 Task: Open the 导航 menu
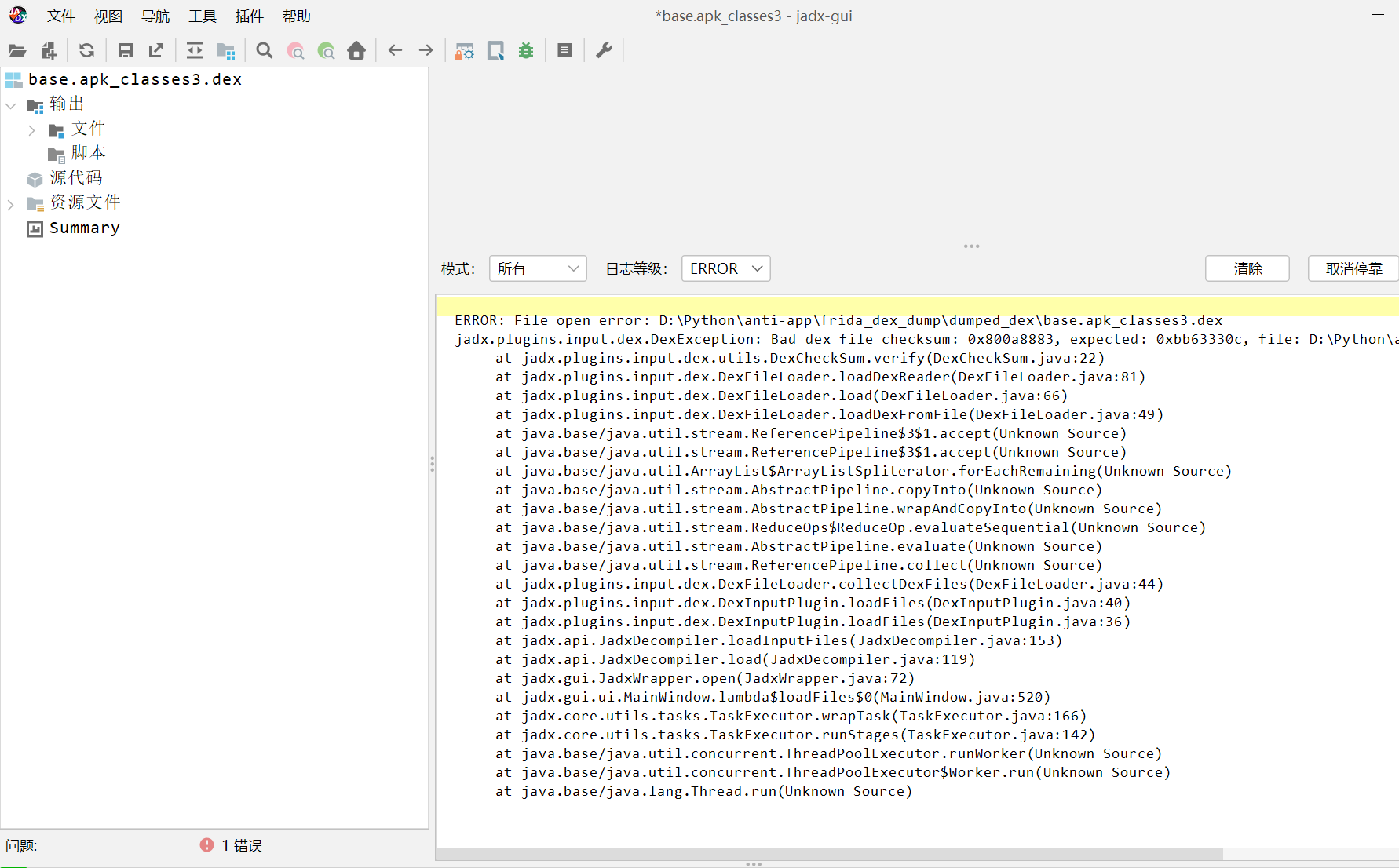click(x=155, y=16)
